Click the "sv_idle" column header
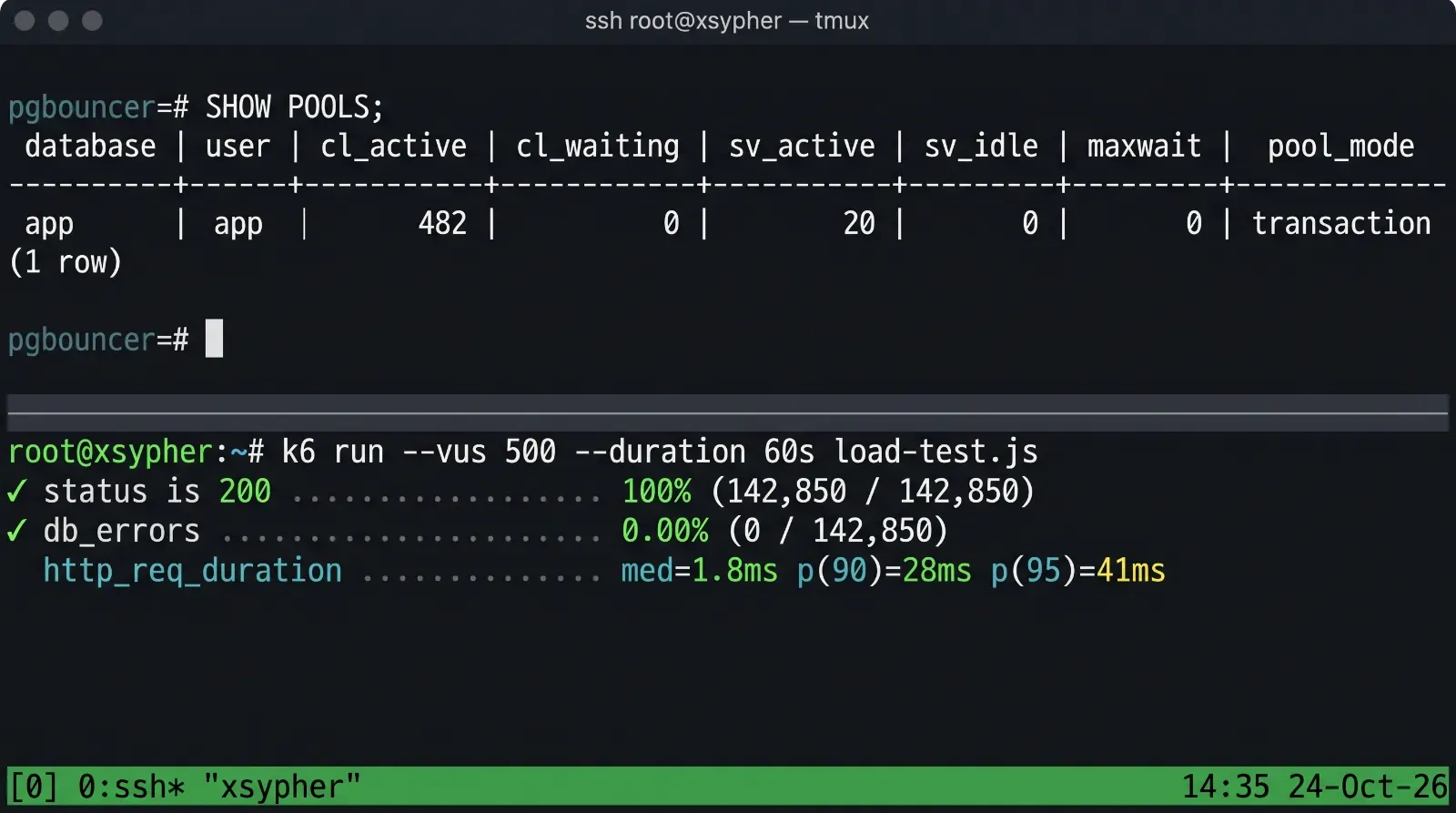 (981, 147)
